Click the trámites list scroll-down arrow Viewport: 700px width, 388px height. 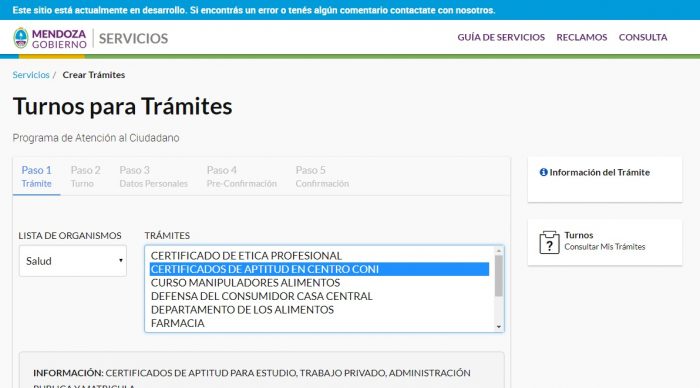point(499,327)
